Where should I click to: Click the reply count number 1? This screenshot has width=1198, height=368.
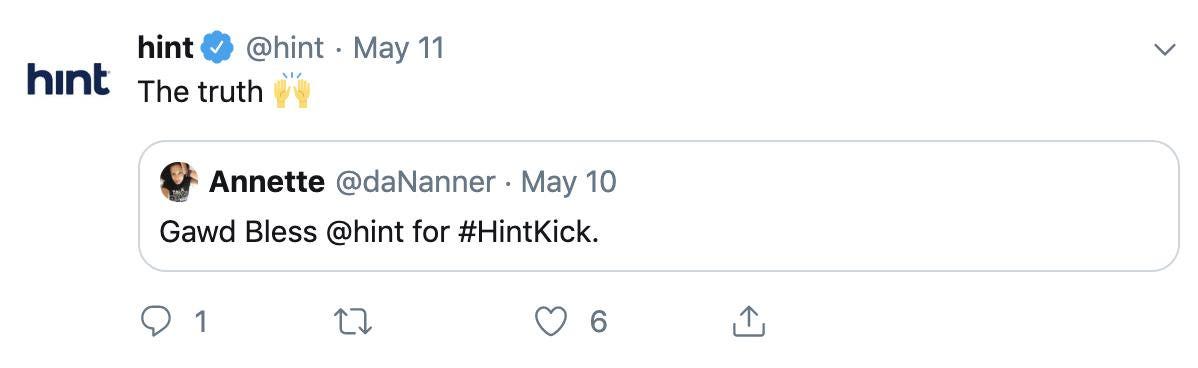click(x=200, y=322)
